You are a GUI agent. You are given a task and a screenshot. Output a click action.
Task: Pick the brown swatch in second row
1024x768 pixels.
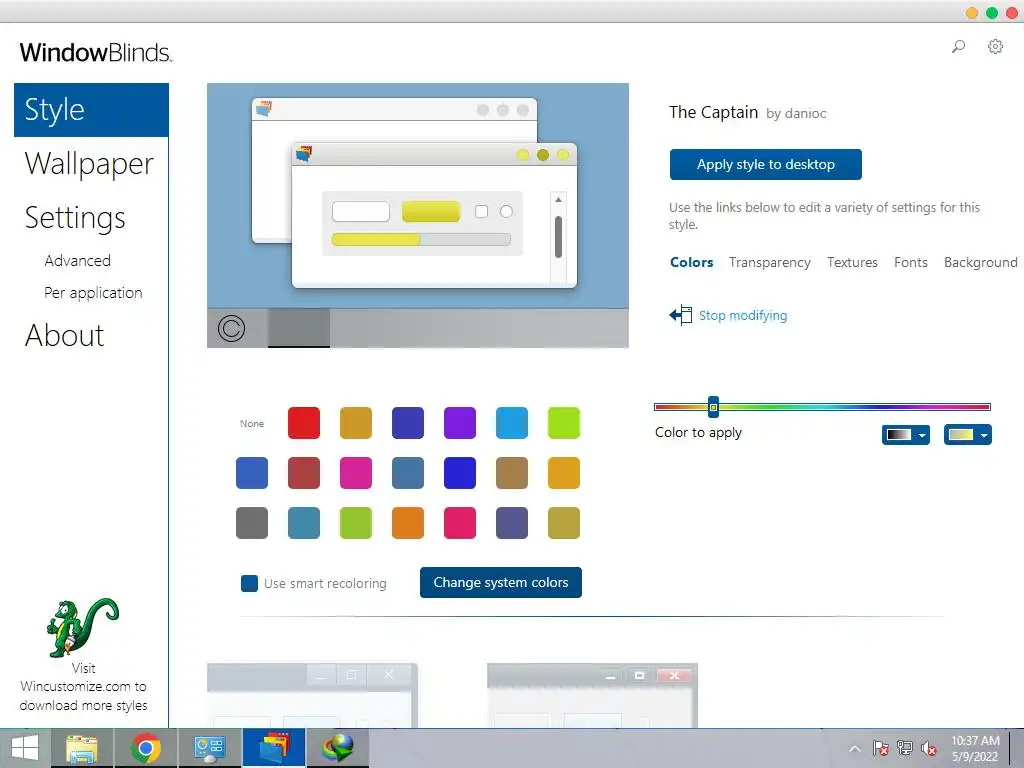(511, 473)
